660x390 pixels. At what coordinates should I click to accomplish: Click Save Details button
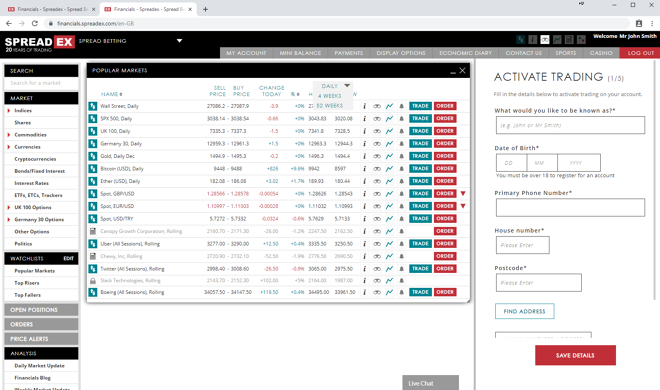(x=575, y=356)
